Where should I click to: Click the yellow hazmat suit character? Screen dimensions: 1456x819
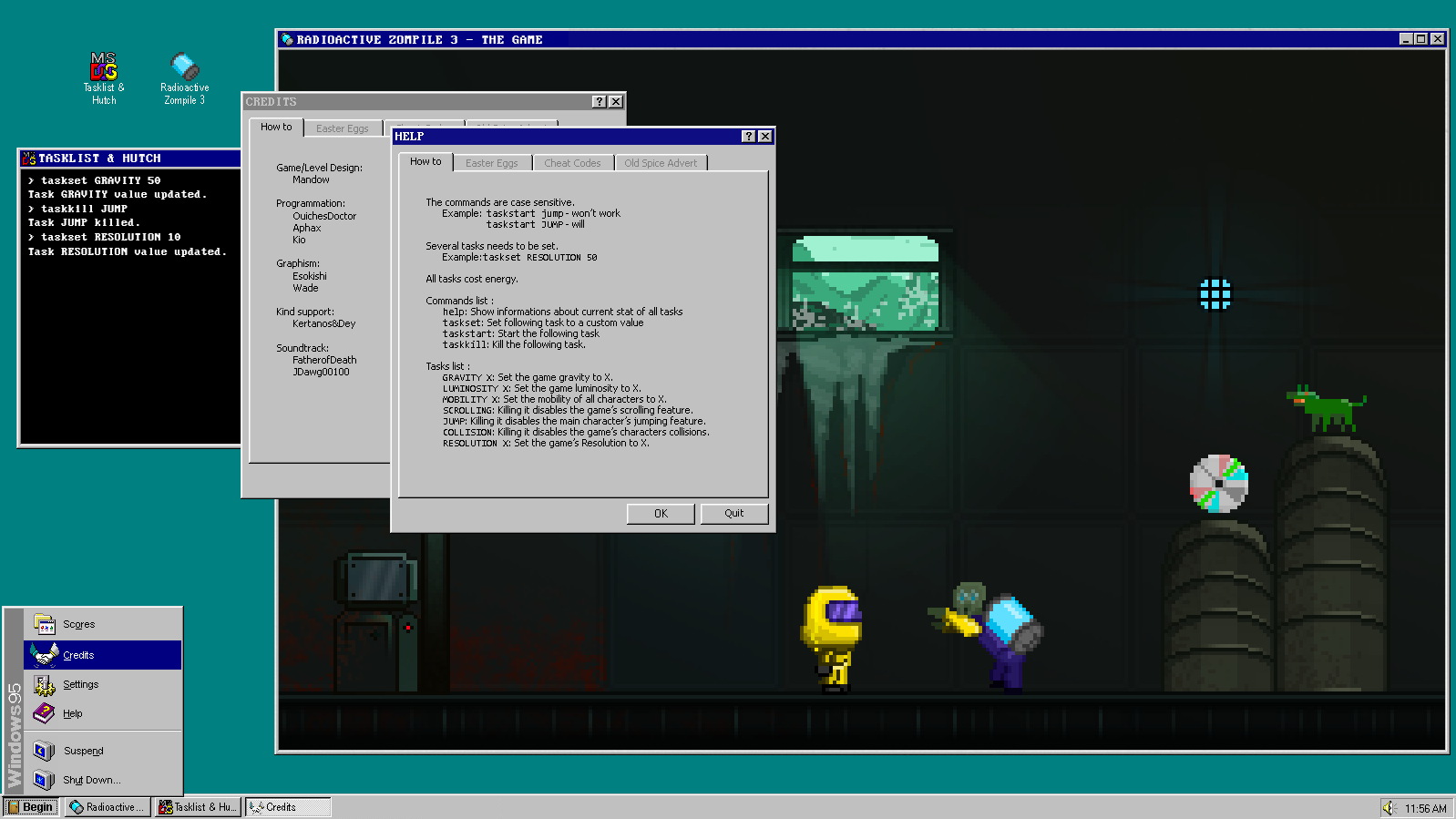(x=831, y=639)
